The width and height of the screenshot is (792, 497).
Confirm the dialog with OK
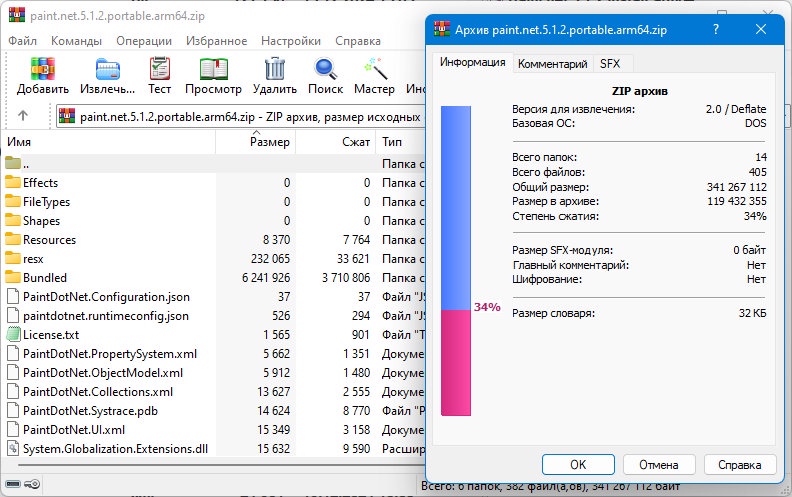[x=578, y=464]
